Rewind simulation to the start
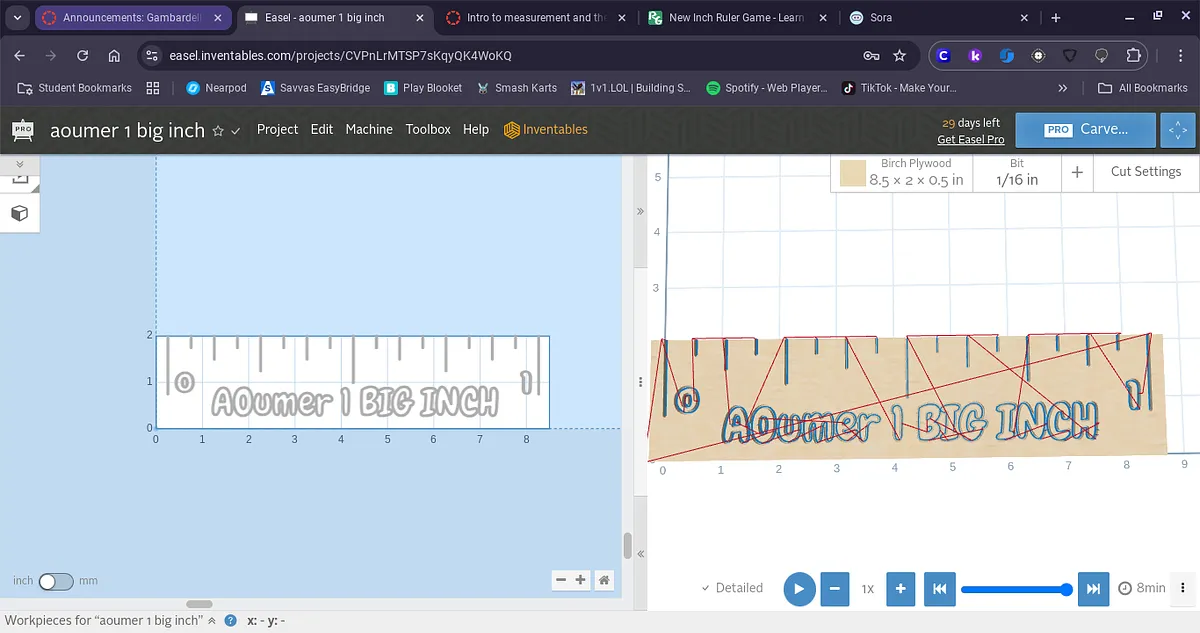1200x633 pixels. tap(939, 589)
